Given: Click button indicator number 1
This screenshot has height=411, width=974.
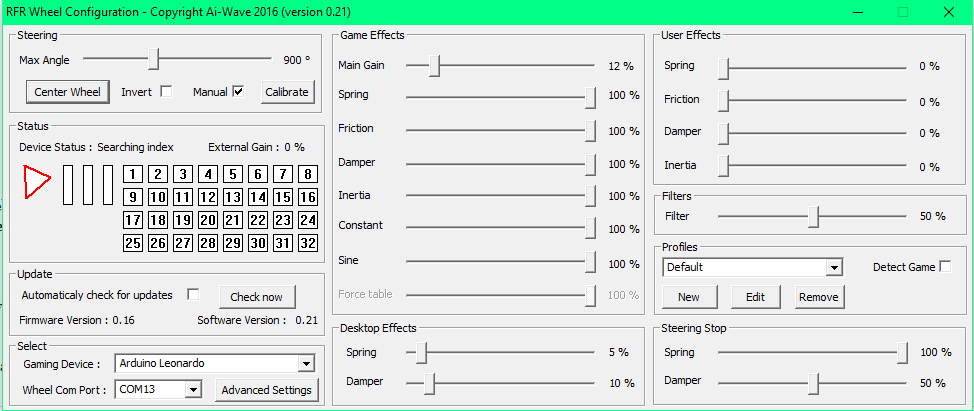Looking at the screenshot, I should click(133, 174).
